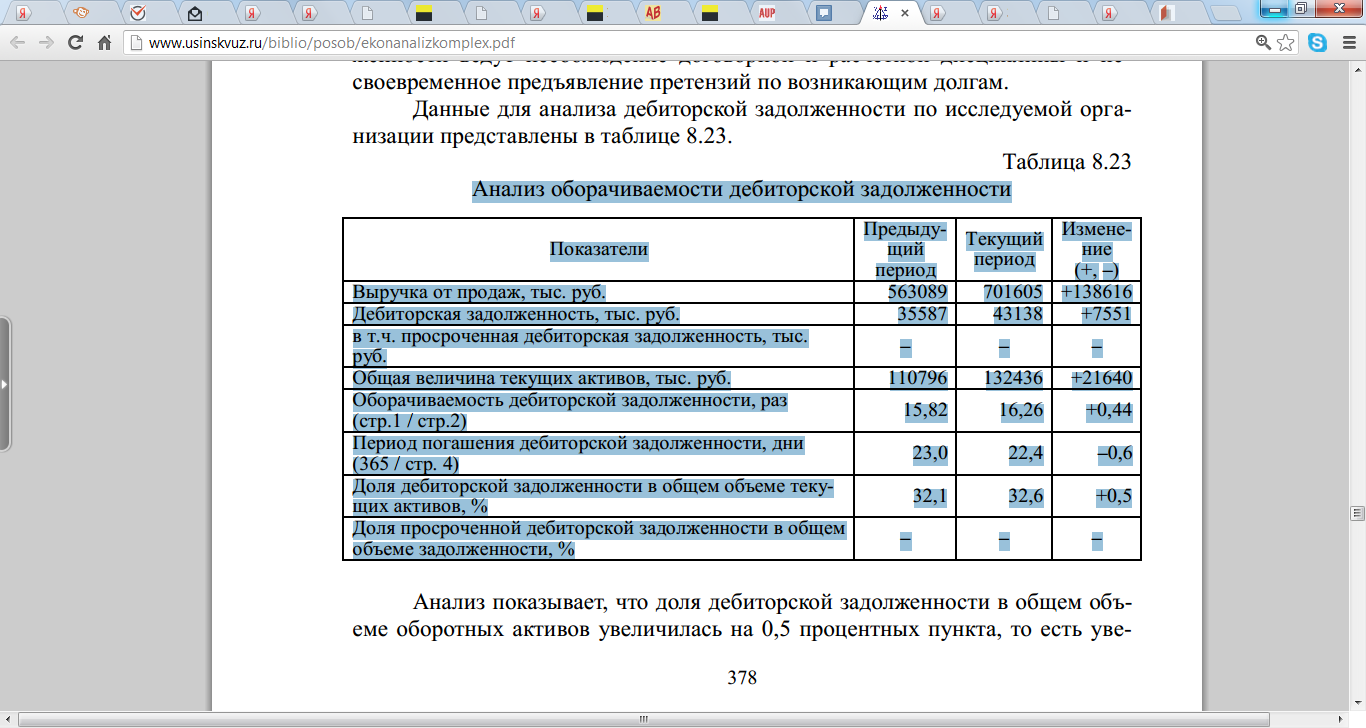
Task: Open the Chrome hamburger menu
Action: click(x=1347, y=43)
